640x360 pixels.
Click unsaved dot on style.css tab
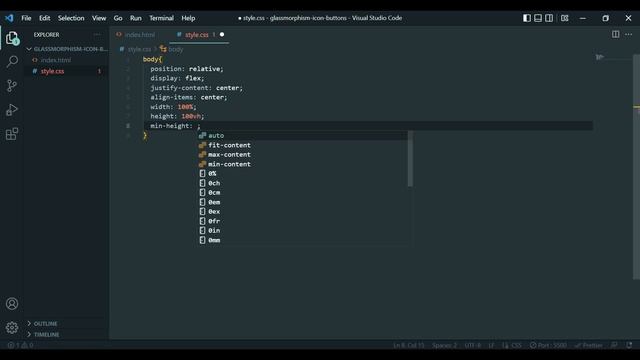[x=222, y=35]
